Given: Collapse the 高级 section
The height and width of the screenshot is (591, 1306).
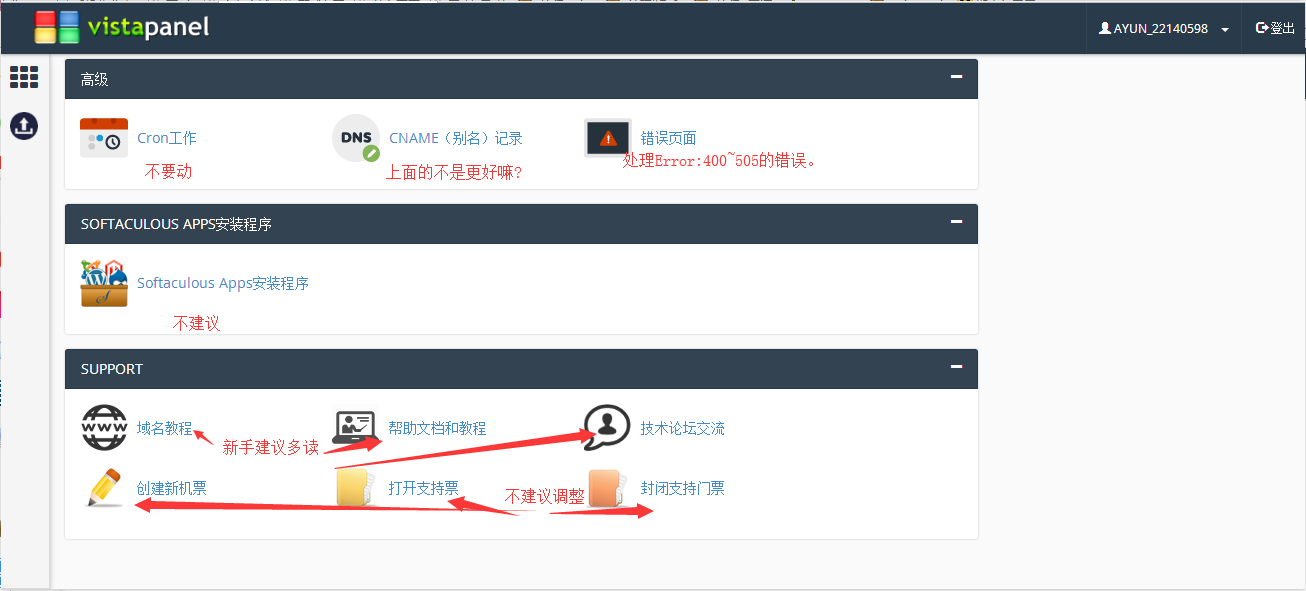Looking at the screenshot, I should coord(957,77).
